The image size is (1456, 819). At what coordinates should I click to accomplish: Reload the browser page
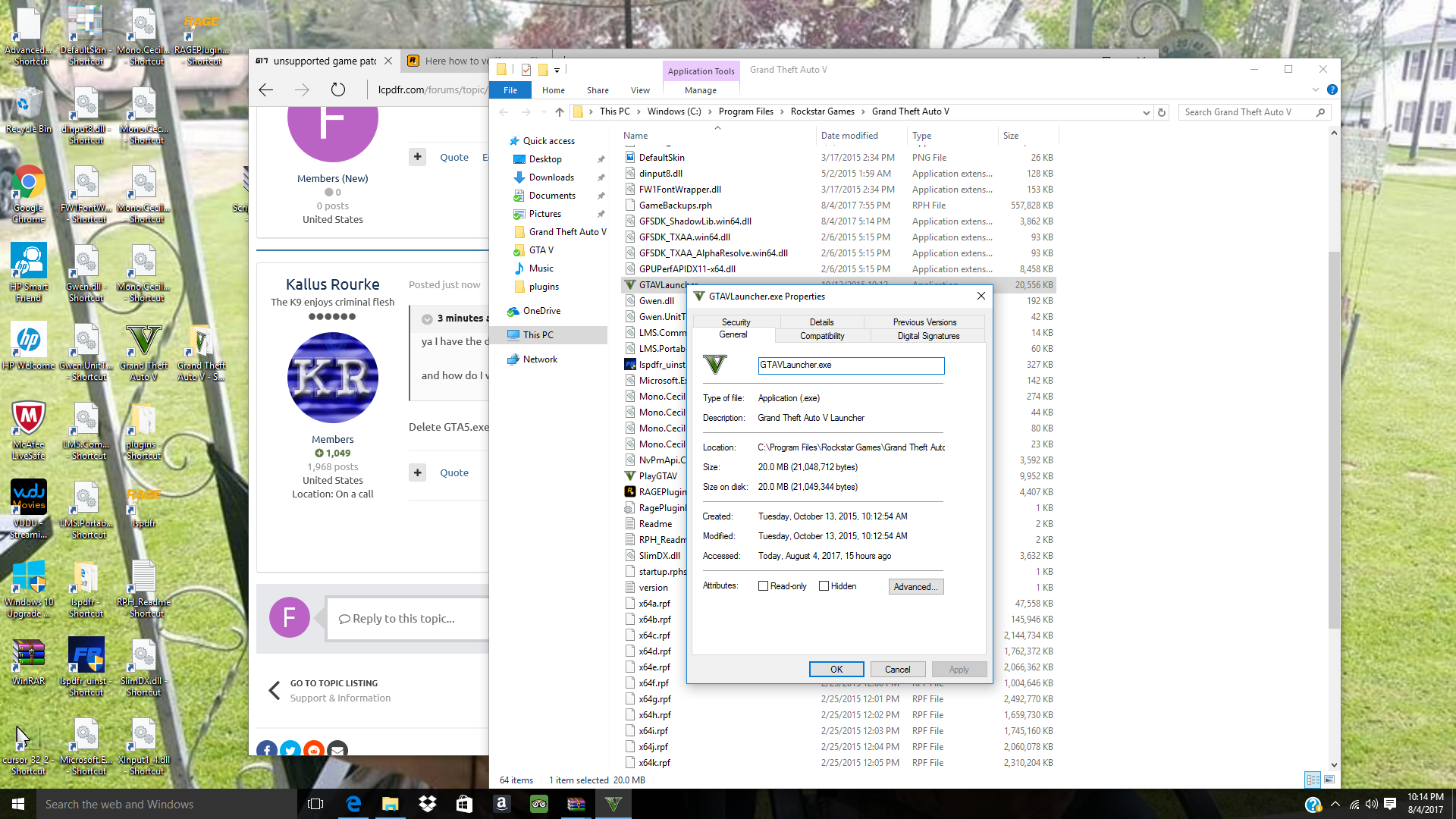click(x=338, y=89)
